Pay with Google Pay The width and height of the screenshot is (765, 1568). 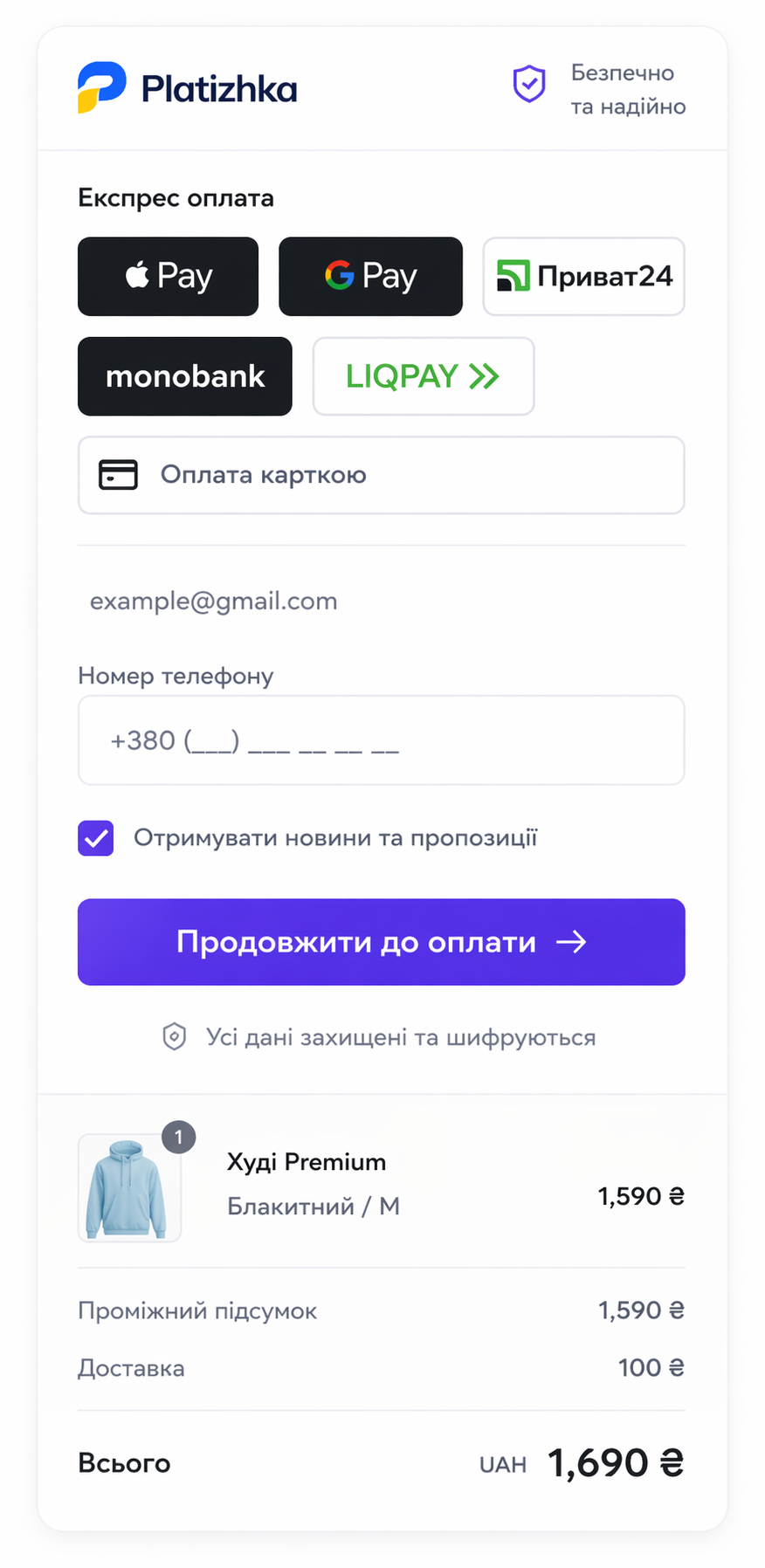point(370,277)
